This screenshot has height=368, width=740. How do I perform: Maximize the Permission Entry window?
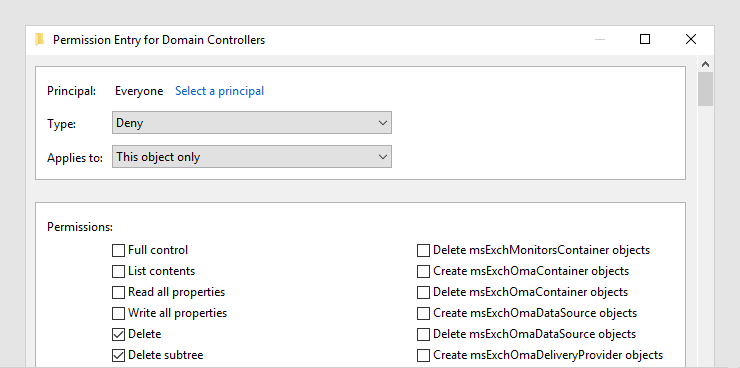(x=645, y=39)
